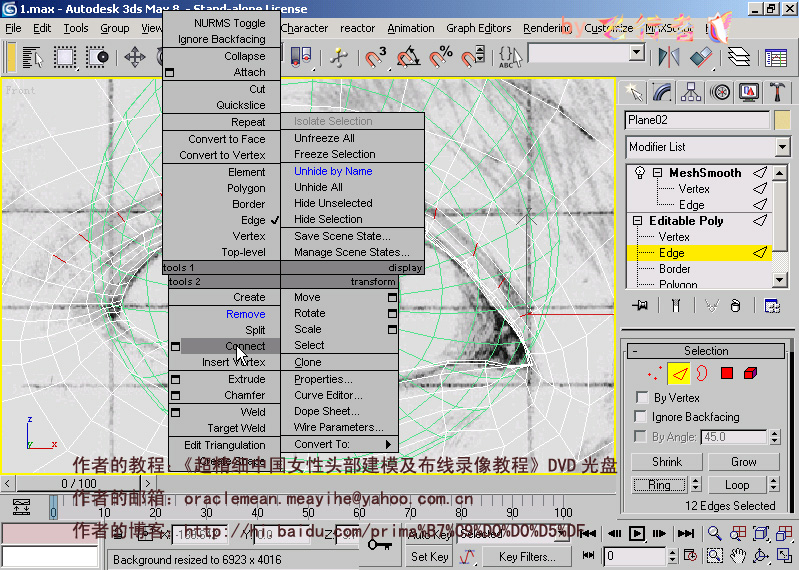Screen dimensions: 799x570
Task: Open Curve Editor toolbar icon
Action: (776, 58)
